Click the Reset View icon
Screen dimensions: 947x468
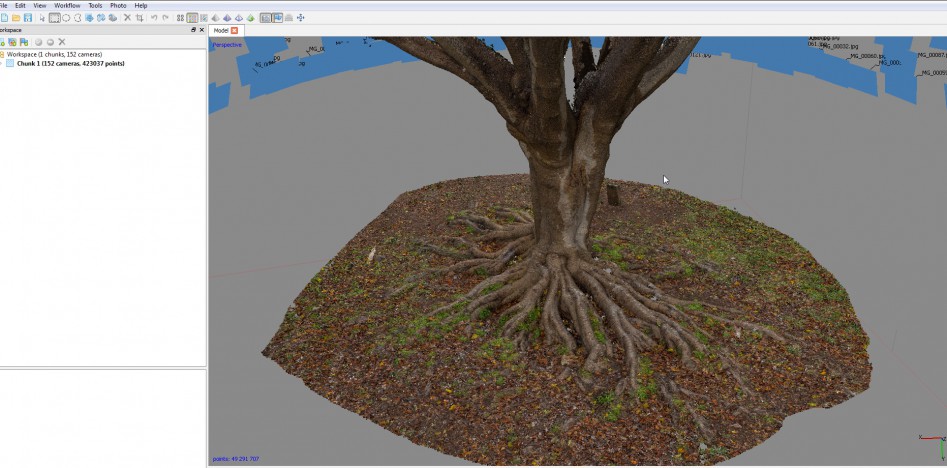coord(300,18)
